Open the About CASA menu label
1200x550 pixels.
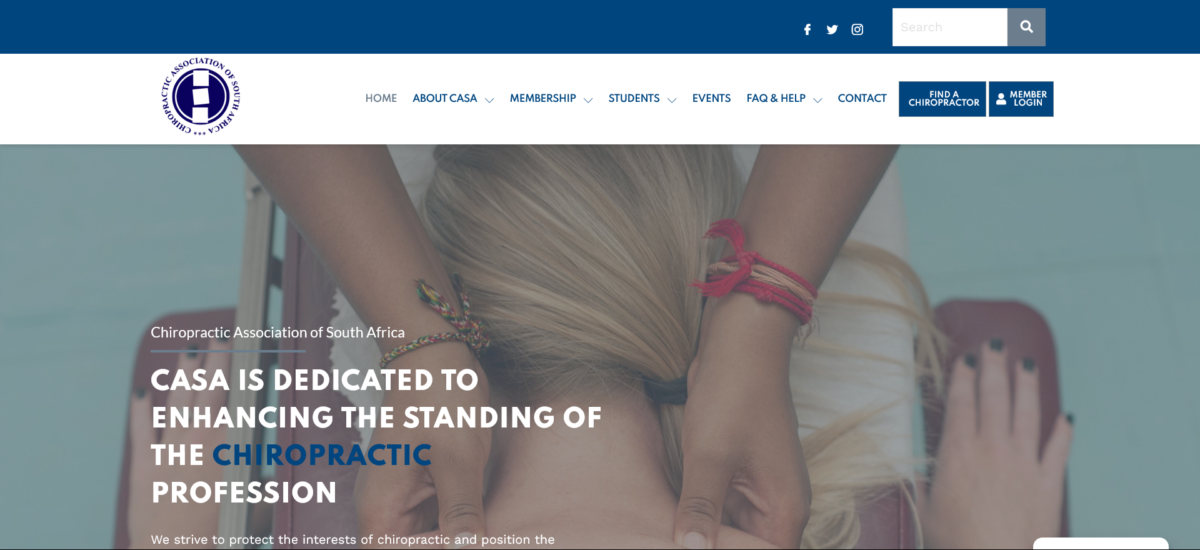445,98
